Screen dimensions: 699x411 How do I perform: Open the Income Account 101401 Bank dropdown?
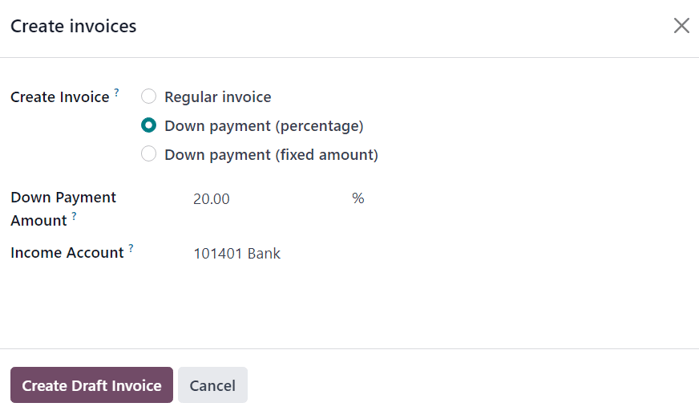click(x=300, y=254)
